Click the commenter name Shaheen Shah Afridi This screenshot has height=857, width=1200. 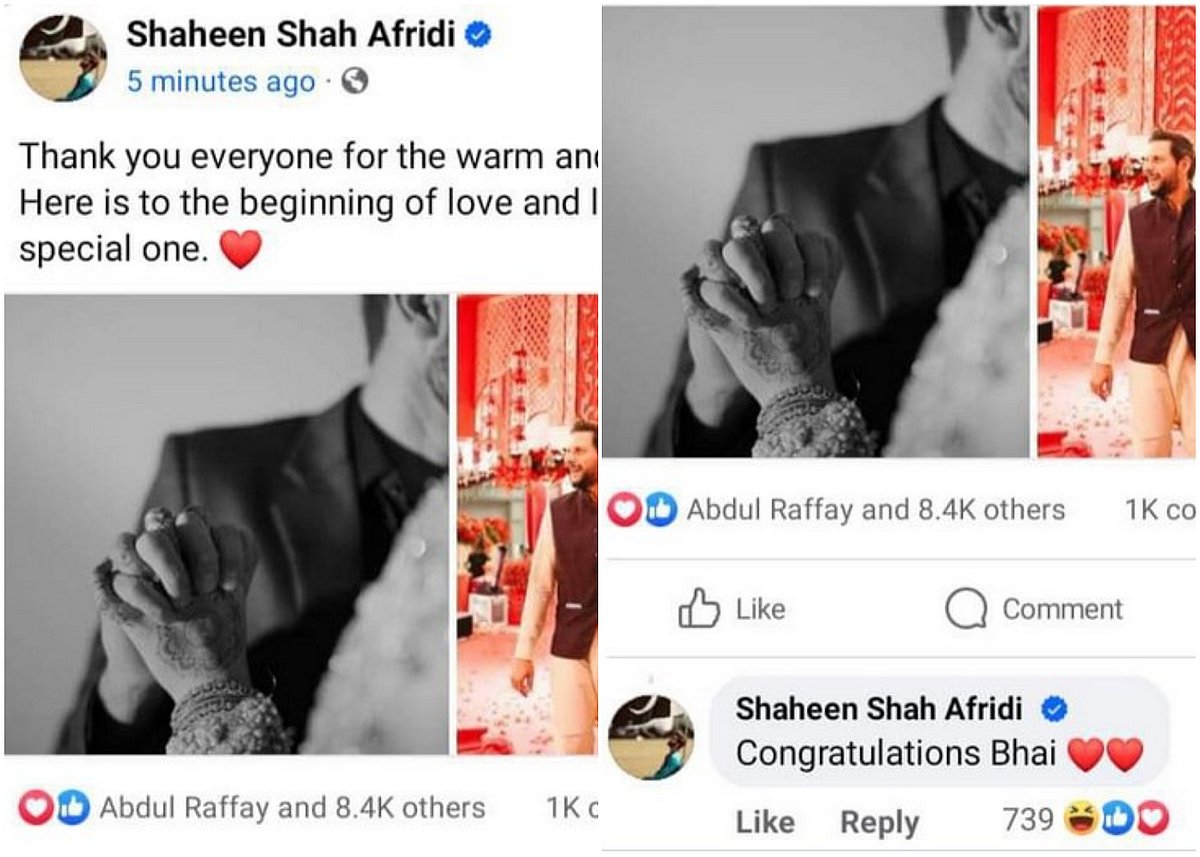pyautogui.click(x=879, y=709)
